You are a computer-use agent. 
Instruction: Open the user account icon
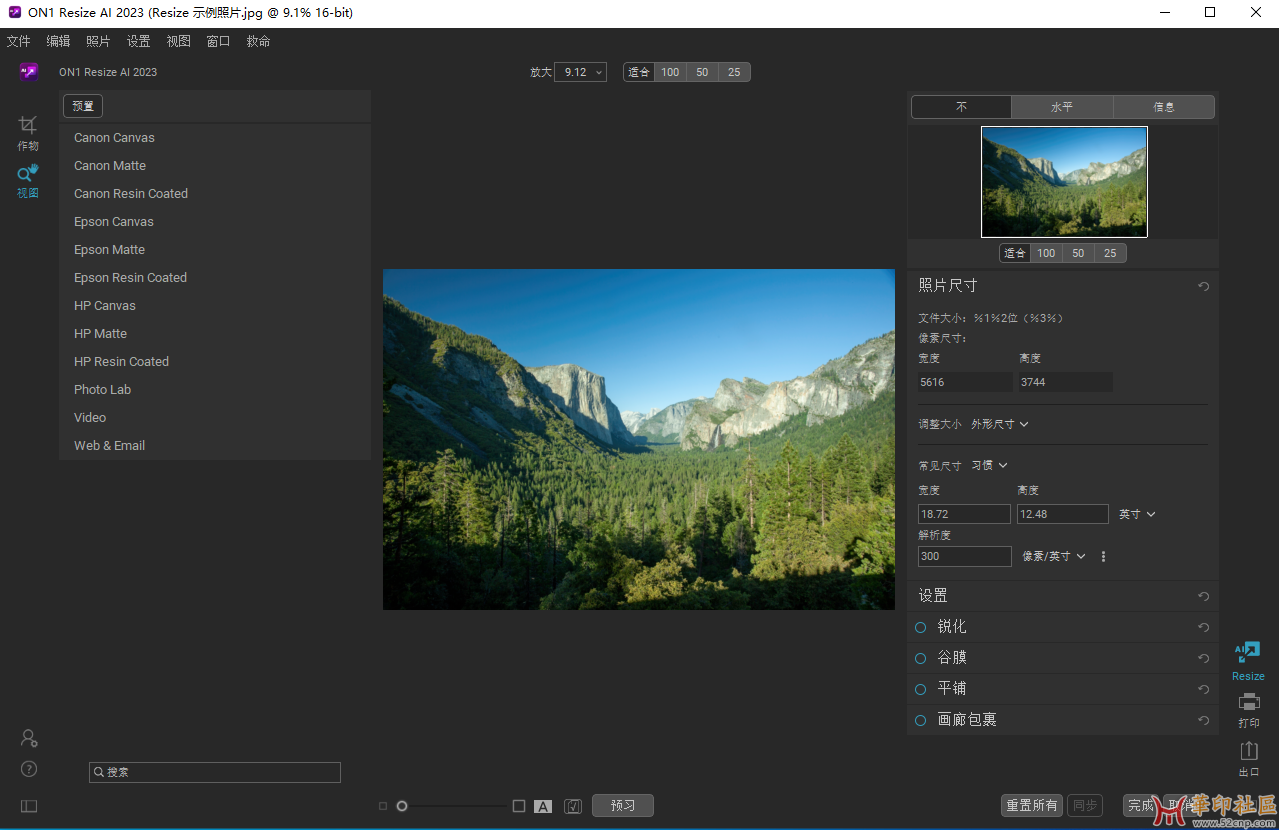click(x=29, y=738)
